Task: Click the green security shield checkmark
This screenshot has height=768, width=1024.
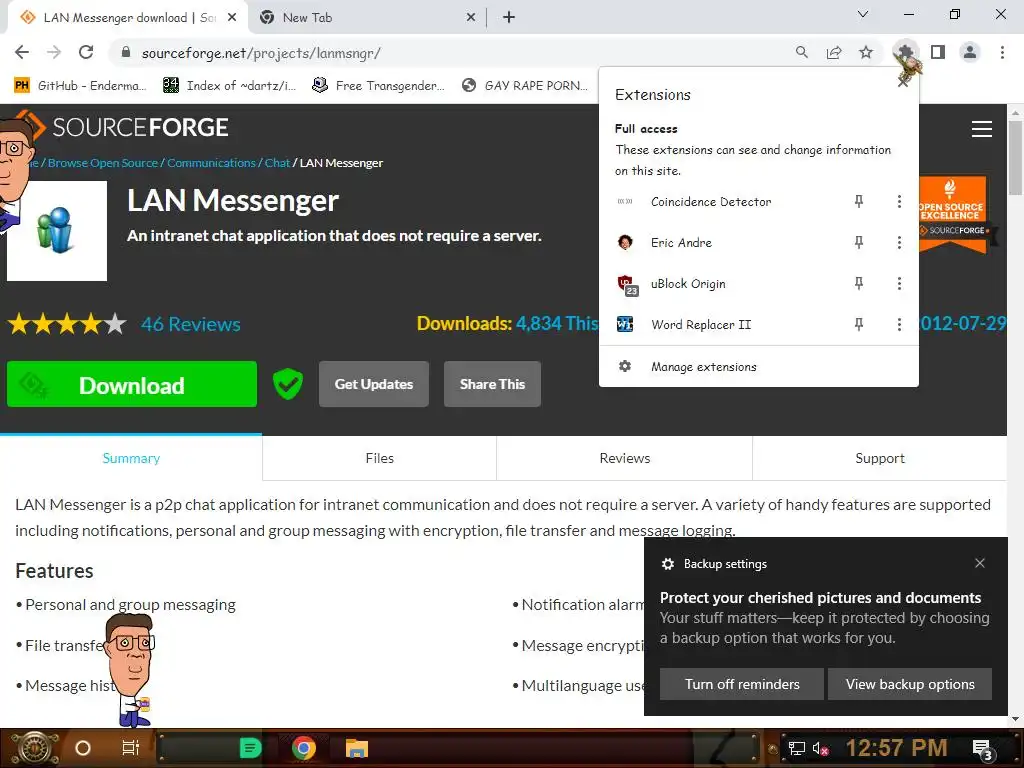Action: coord(287,384)
